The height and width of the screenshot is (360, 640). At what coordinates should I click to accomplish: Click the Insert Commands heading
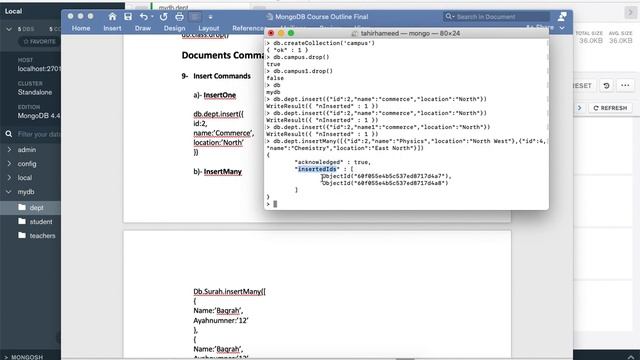222,76
